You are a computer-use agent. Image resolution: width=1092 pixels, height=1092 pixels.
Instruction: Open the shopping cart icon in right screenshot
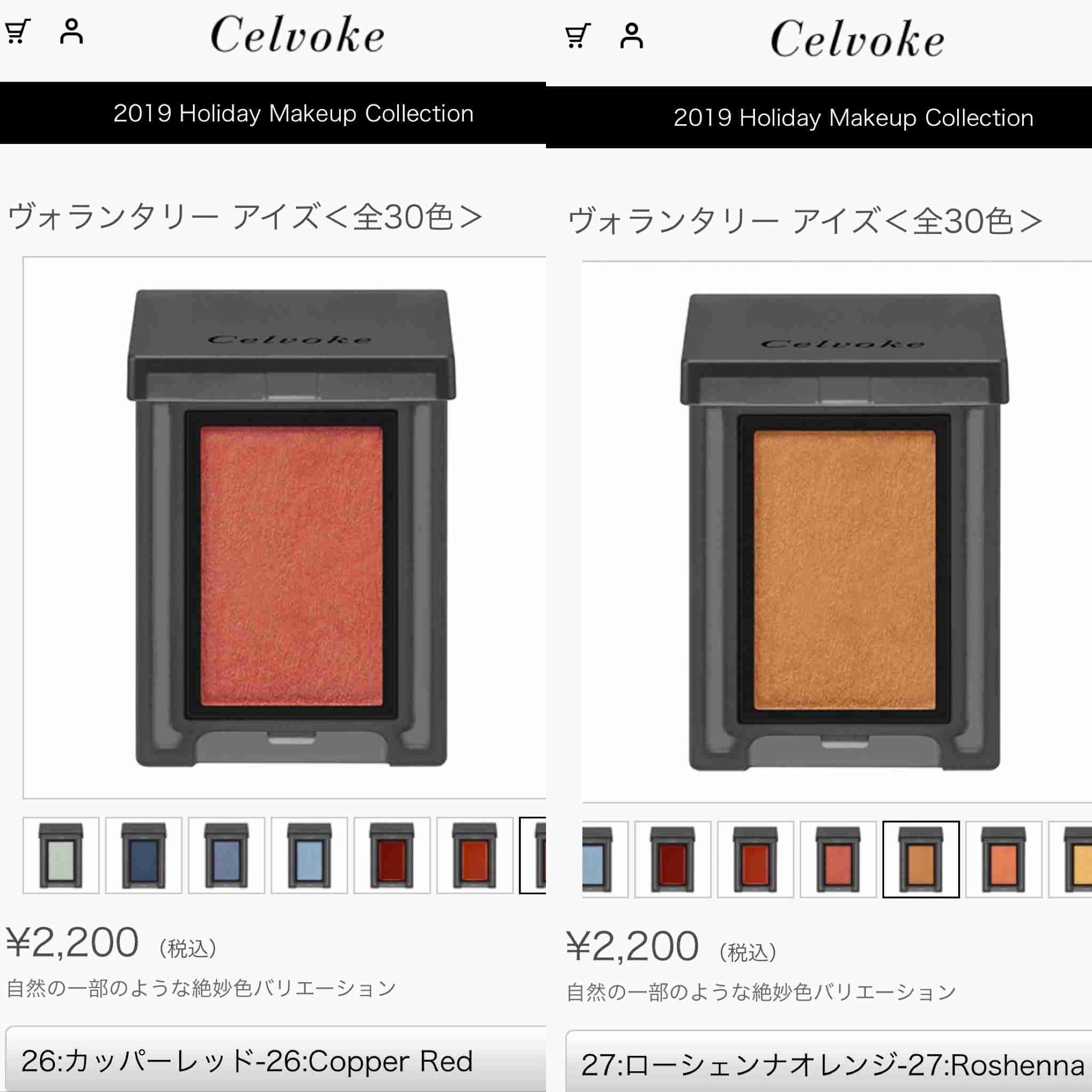click(577, 36)
